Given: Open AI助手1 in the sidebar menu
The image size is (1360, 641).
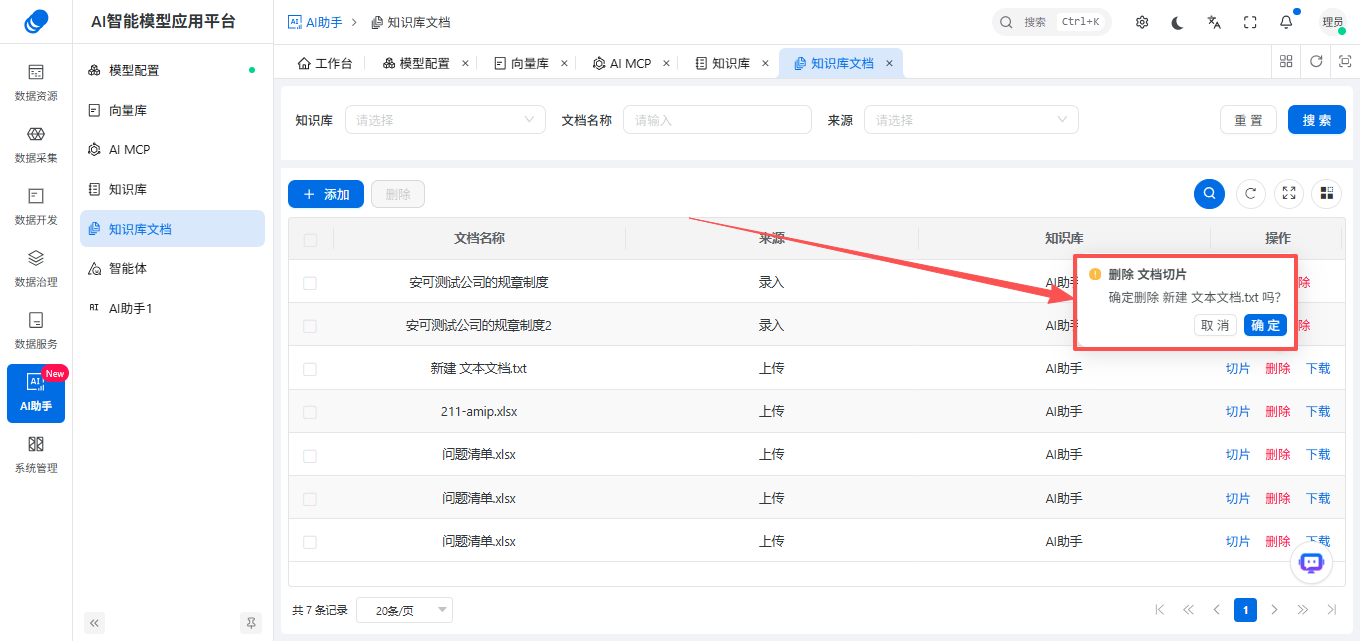Looking at the screenshot, I should (x=172, y=308).
